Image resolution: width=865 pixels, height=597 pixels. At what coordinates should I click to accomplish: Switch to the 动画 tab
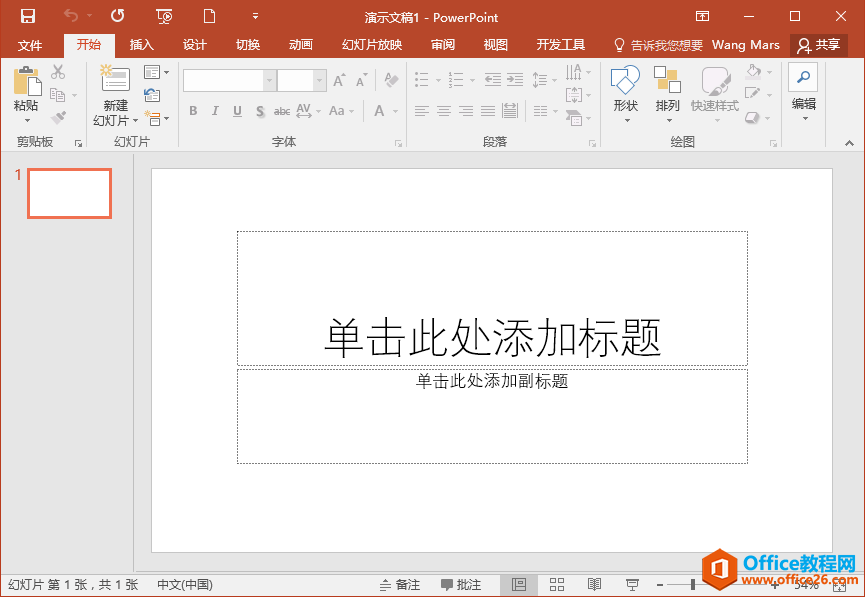[301, 45]
